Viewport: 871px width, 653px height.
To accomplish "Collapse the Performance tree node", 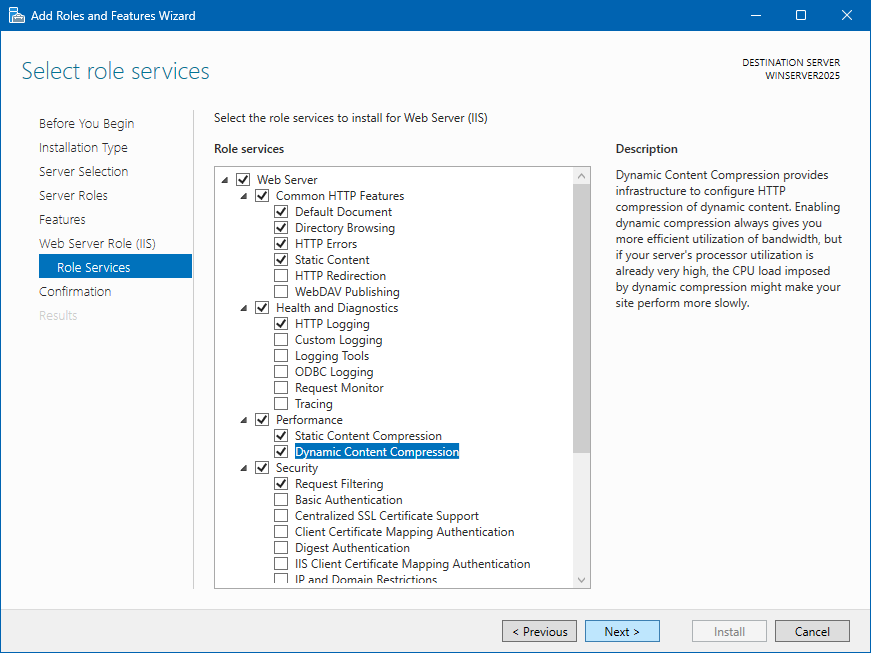I will [244, 420].
